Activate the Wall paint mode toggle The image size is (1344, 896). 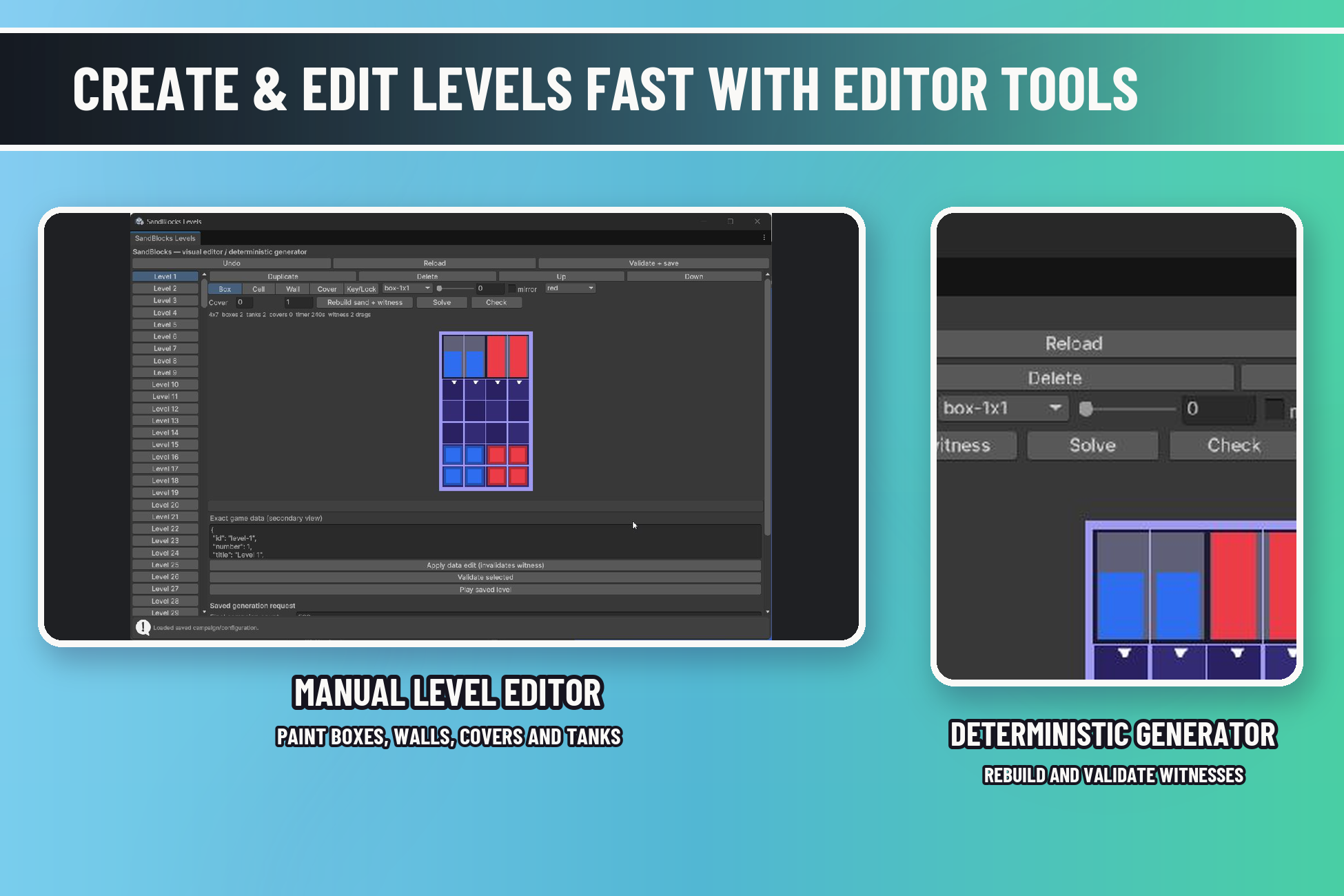point(292,289)
